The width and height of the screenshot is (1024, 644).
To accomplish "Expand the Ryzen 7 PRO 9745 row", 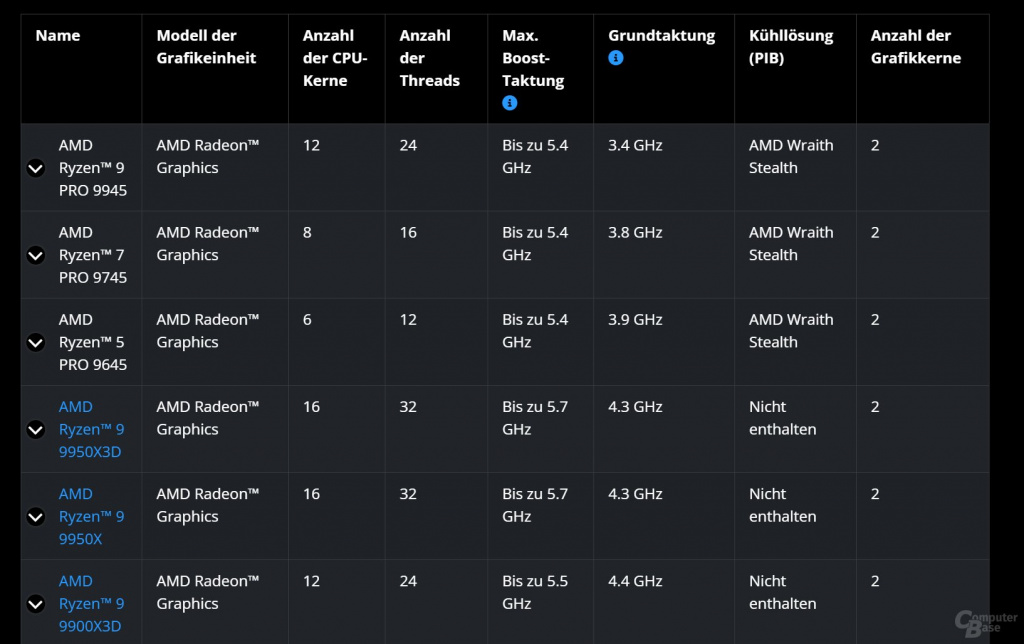I will 36,255.
